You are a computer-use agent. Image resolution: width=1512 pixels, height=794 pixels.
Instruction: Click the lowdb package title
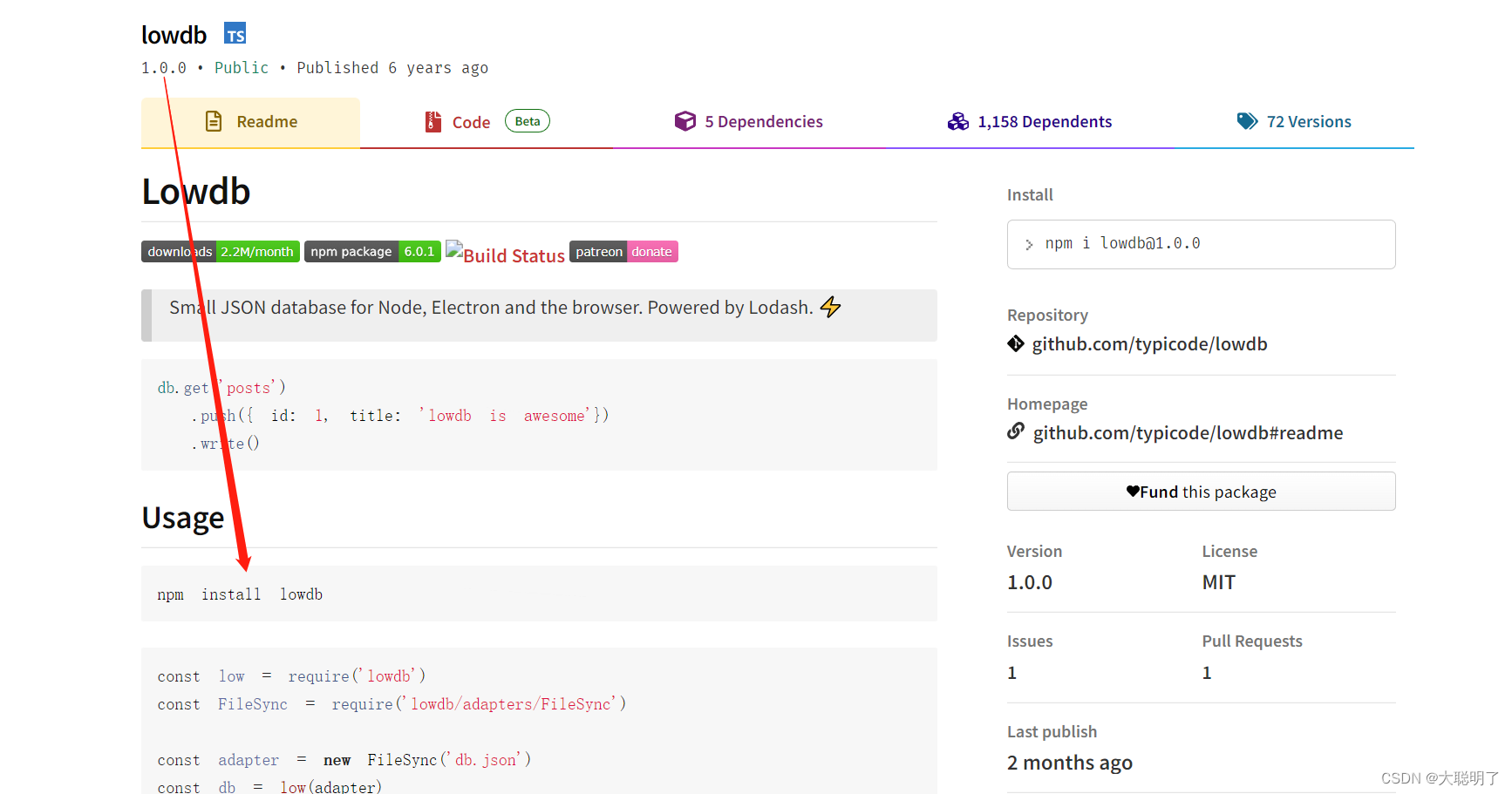point(174,35)
